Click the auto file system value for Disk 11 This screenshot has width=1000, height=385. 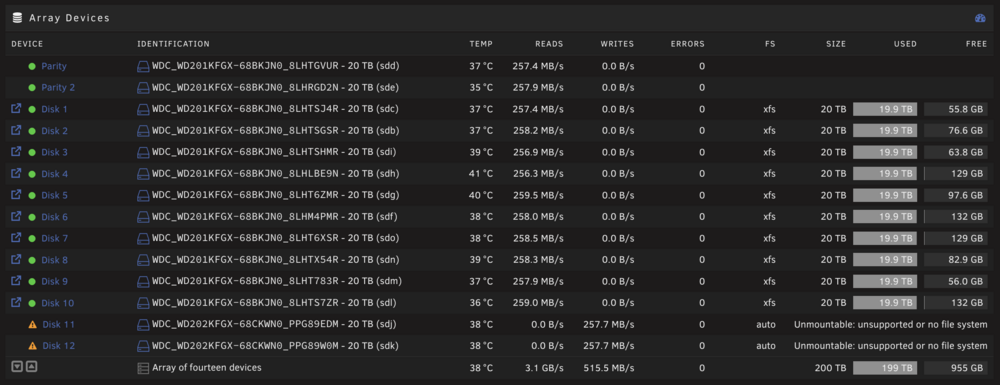point(766,324)
